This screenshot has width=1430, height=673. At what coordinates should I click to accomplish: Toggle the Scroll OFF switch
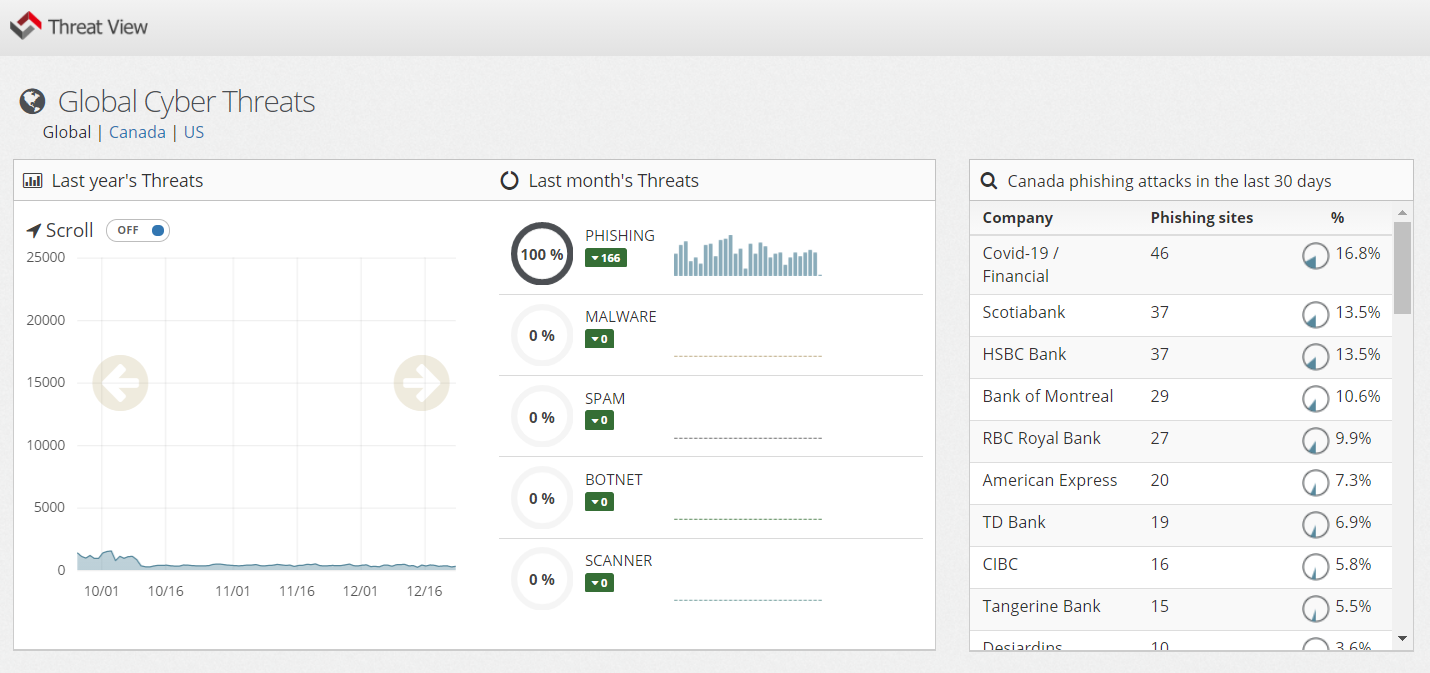138,230
